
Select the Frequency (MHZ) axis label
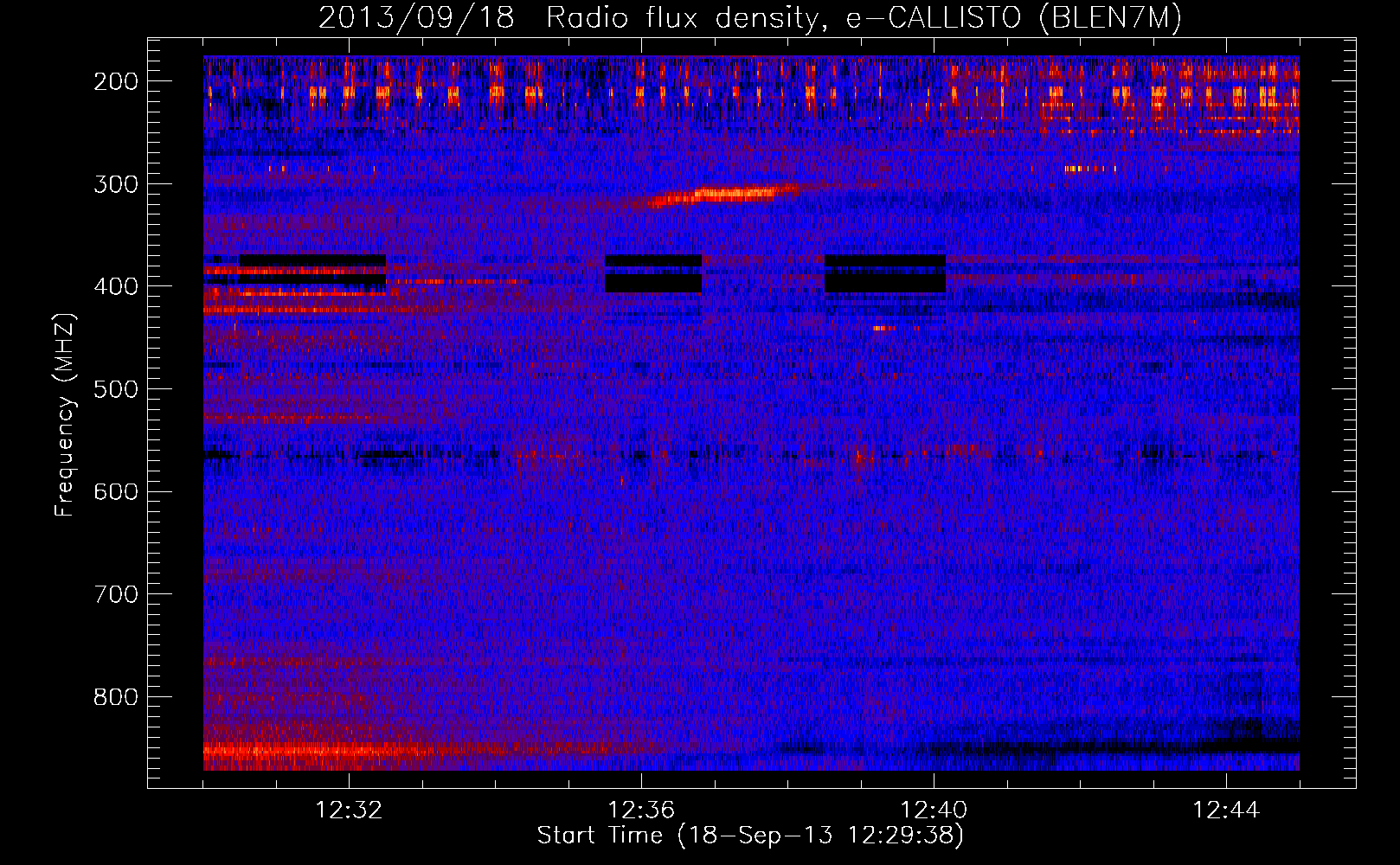[x=65, y=415]
